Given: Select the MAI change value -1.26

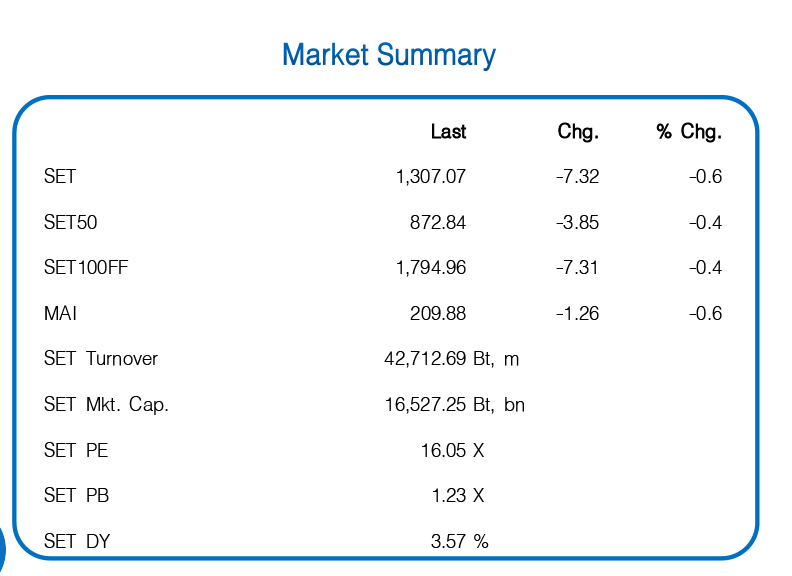Looking at the screenshot, I should tap(577, 314).
